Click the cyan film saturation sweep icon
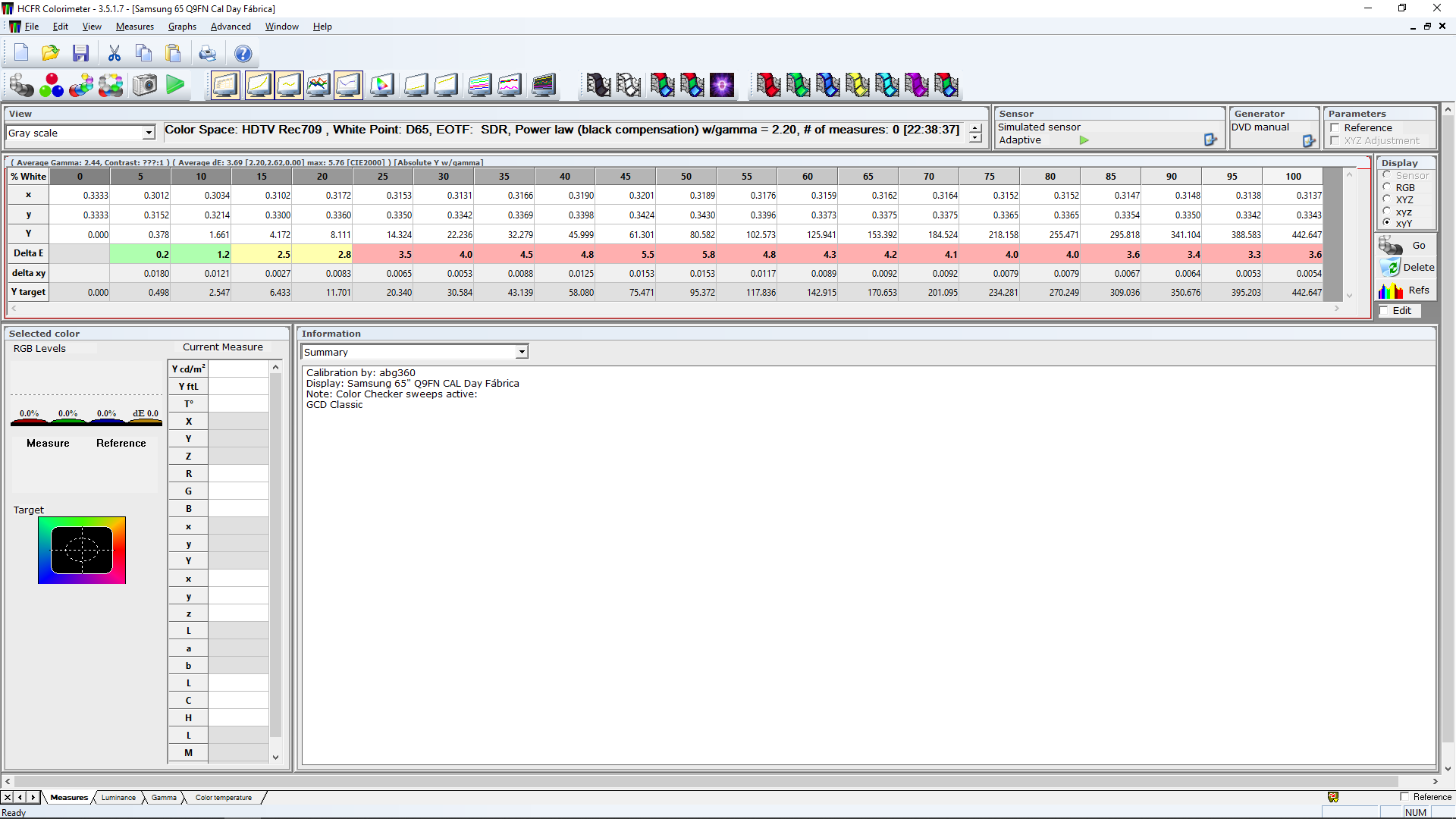 point(886,85)
